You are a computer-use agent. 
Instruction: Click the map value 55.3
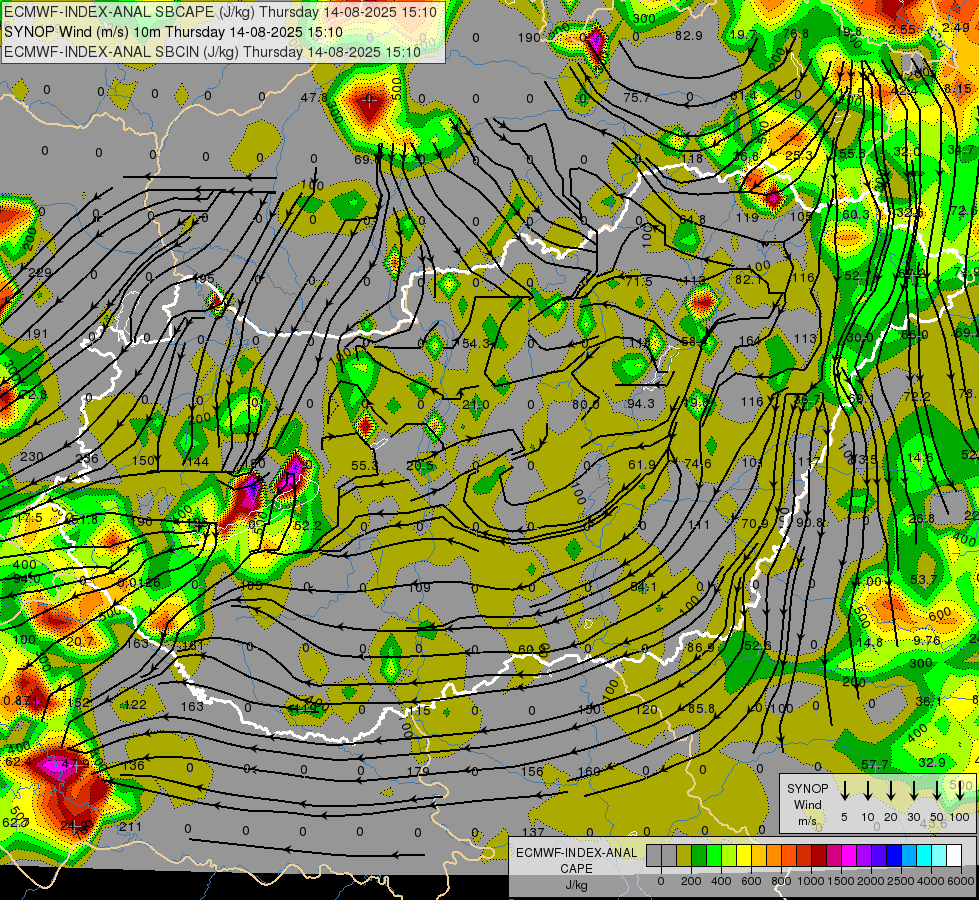point(365,465)
